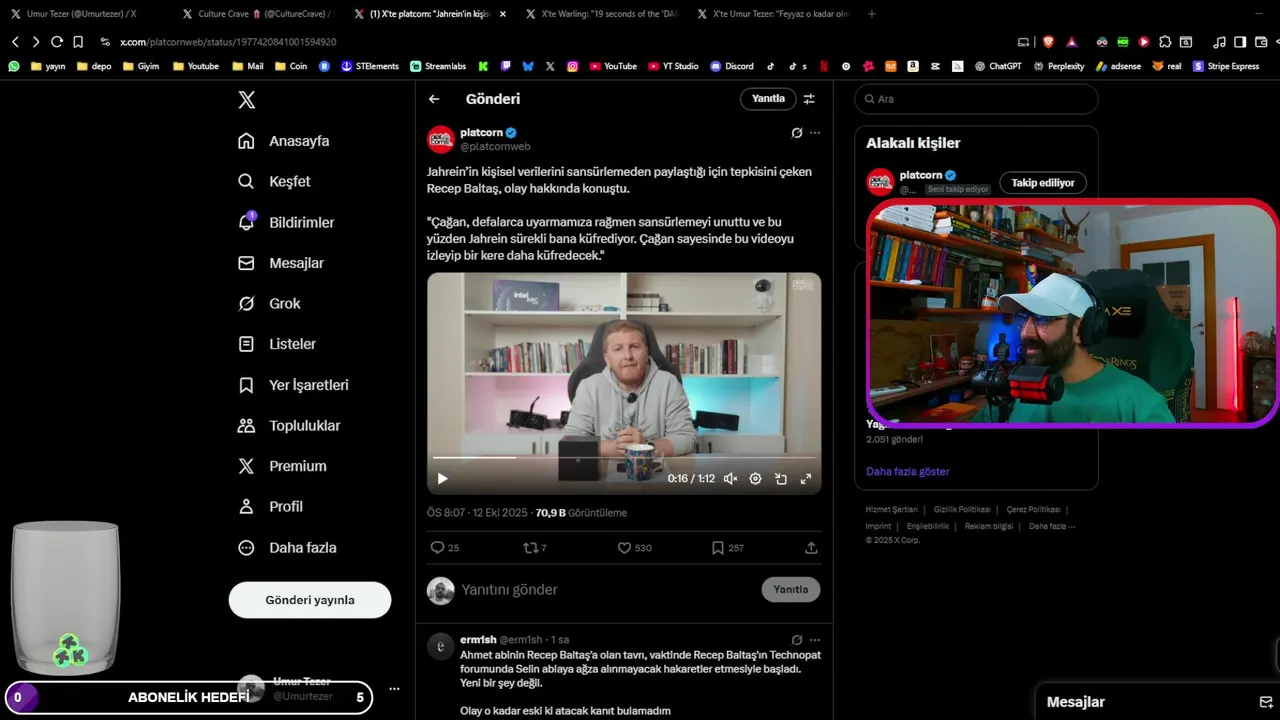The image size is (1280, 720).
Task: Open Topluluklar communities page
Action: click(x=288, y=425)
